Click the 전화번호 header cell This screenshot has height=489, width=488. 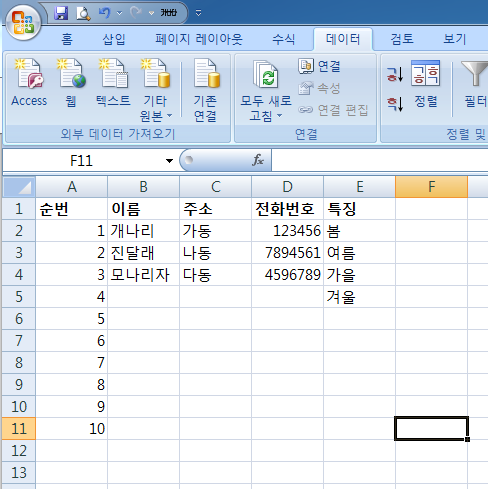tap(287, 209)
